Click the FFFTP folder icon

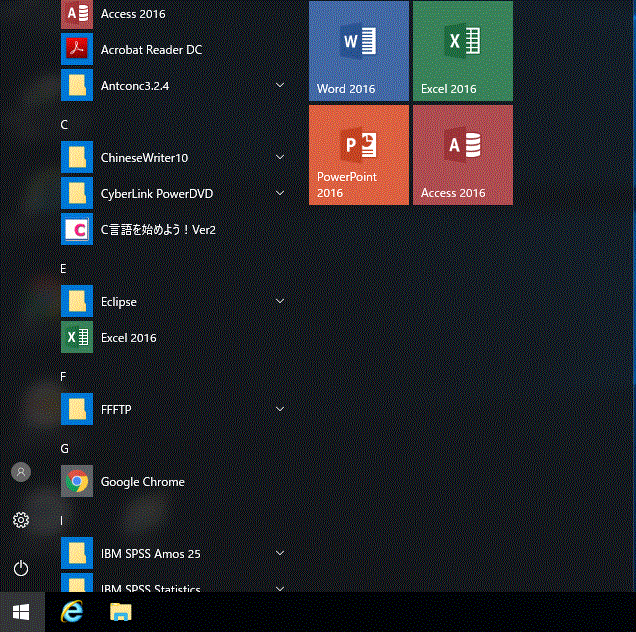(x=77, y=409)
